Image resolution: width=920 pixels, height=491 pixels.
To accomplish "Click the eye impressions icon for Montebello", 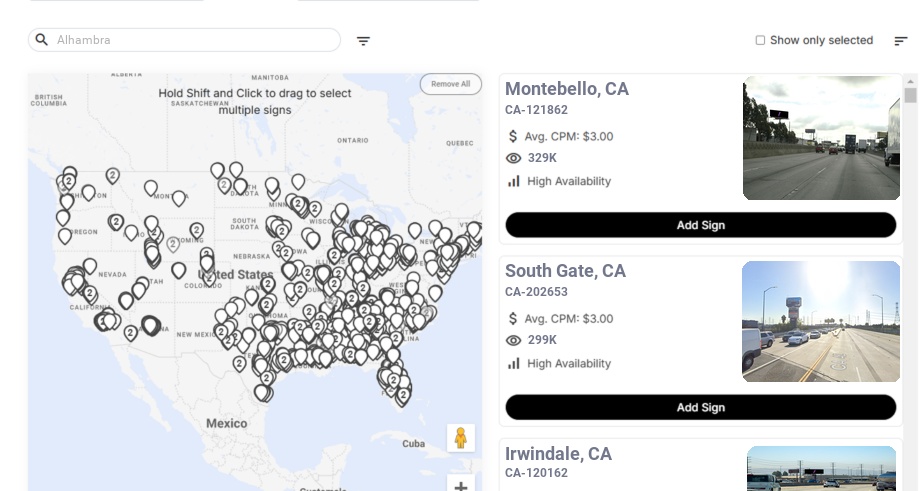I will coord(514,158).
